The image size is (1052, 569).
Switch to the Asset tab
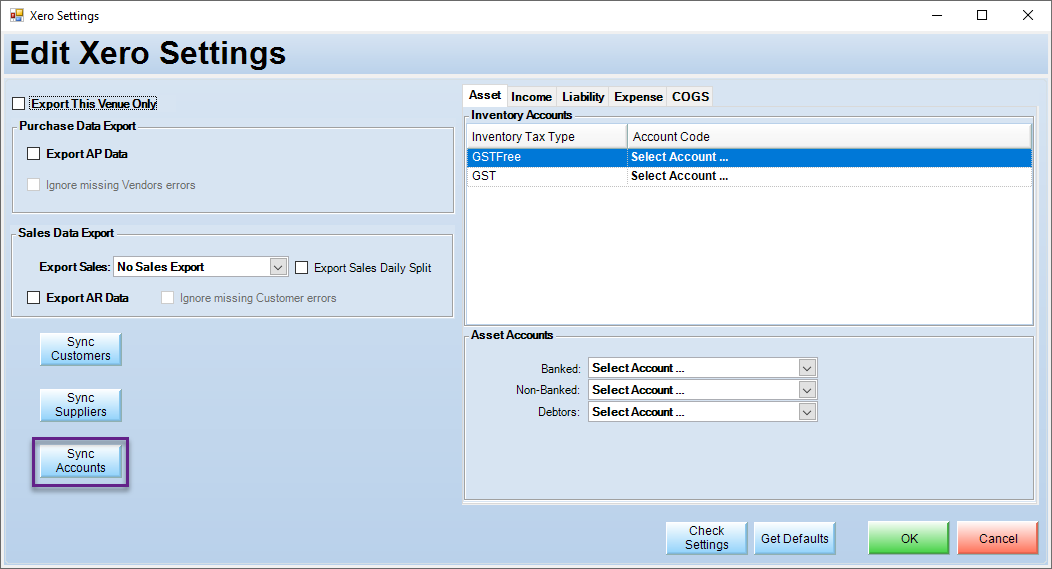pyautogui.click(x=485, y=95)
